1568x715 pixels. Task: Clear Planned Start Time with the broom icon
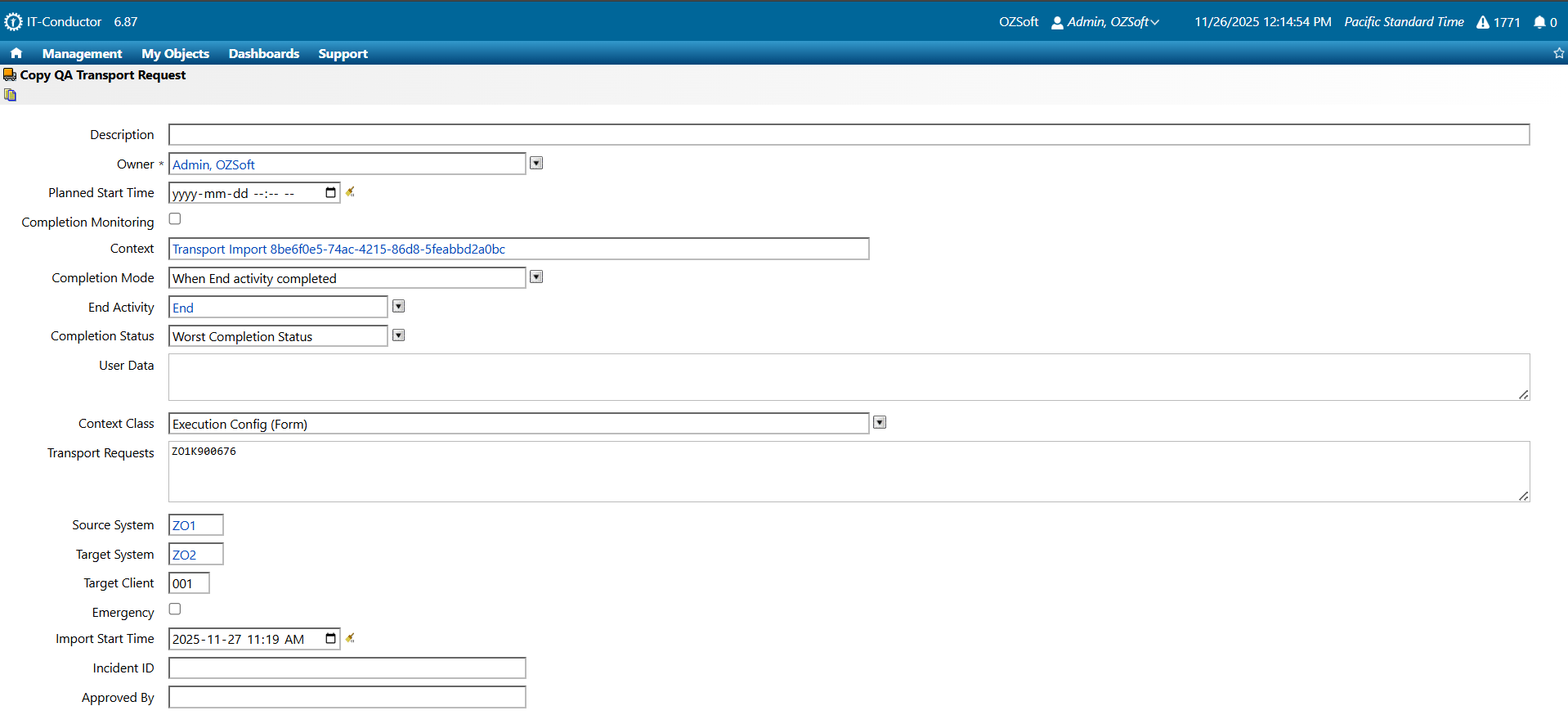350,192
